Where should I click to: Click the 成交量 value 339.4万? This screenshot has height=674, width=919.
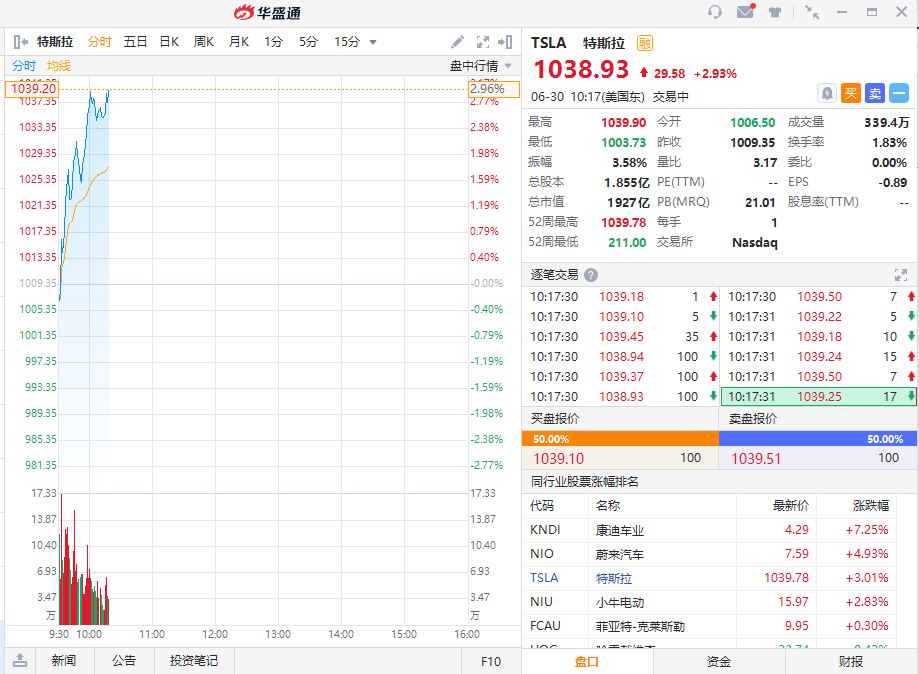(886, 122)
